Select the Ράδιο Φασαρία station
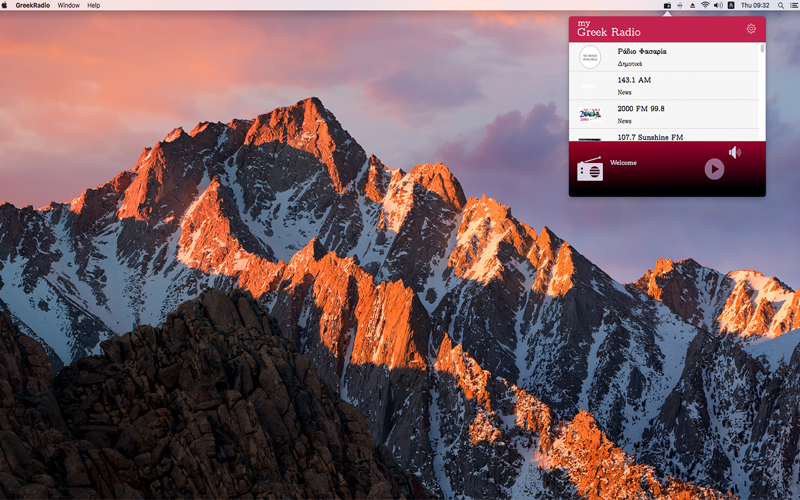The image size is (800, 500). pos(664,57)
